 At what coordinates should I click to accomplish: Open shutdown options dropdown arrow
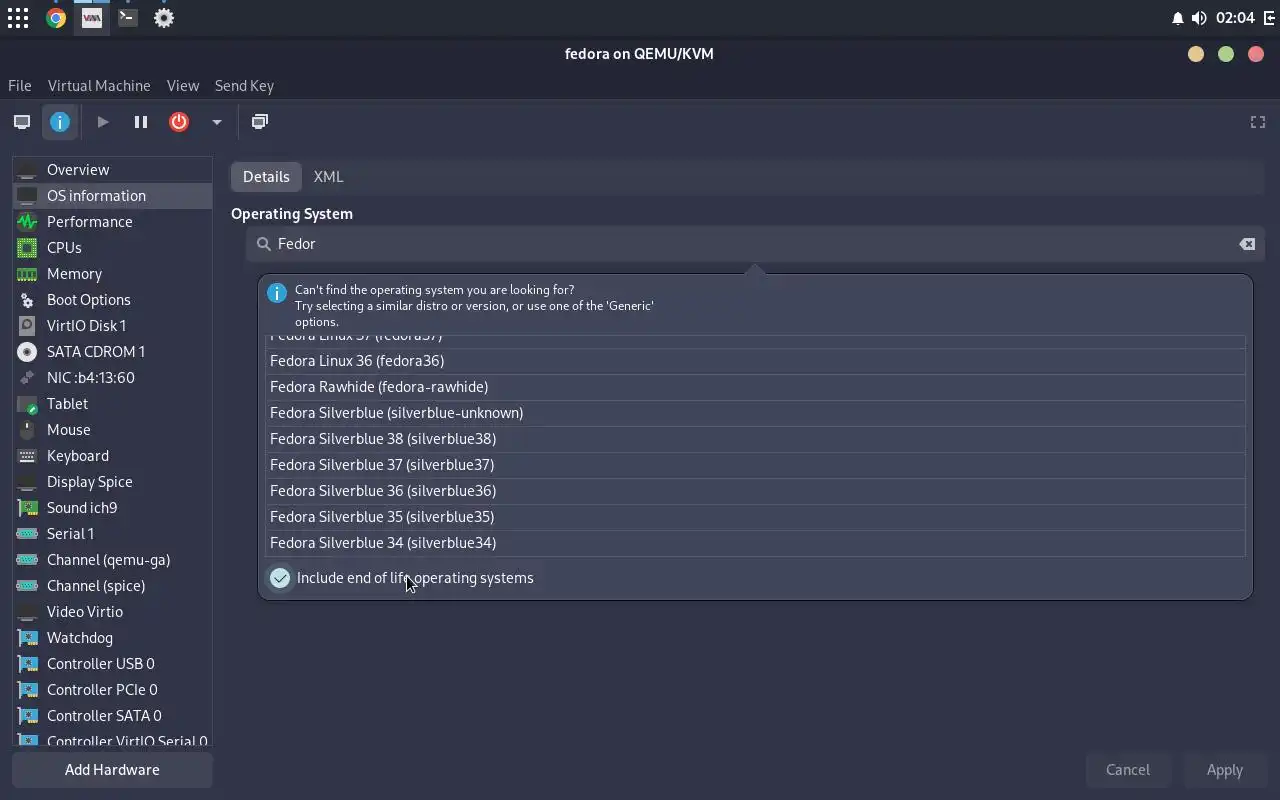pos(216,122)
